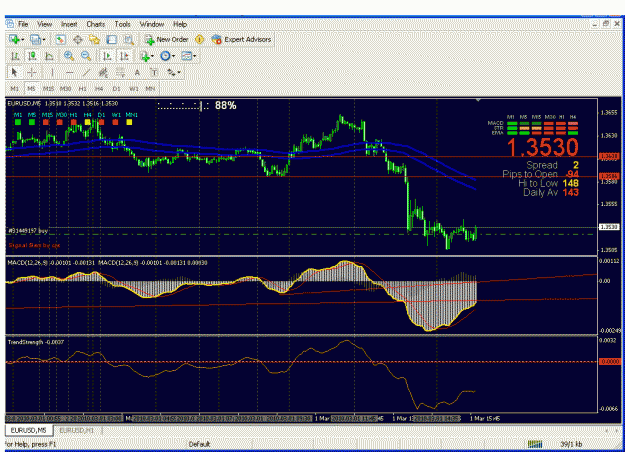Open the View menu
625x452 pixels.
pyautogui.click(x=45, y=24)
